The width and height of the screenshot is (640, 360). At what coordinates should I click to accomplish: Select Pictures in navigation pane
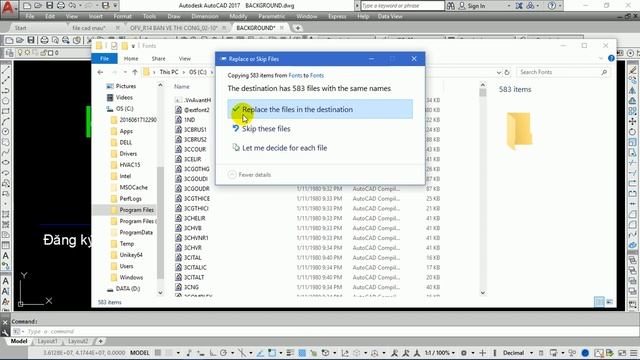point(125,86)
